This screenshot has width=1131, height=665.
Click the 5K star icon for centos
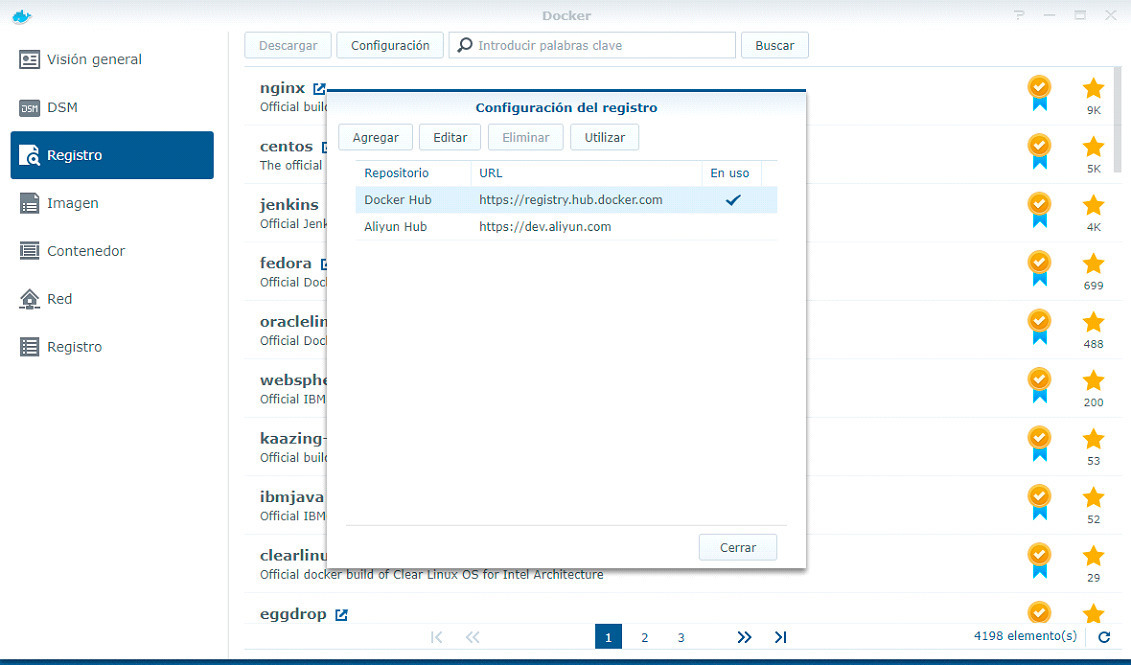coord(1093,146)
